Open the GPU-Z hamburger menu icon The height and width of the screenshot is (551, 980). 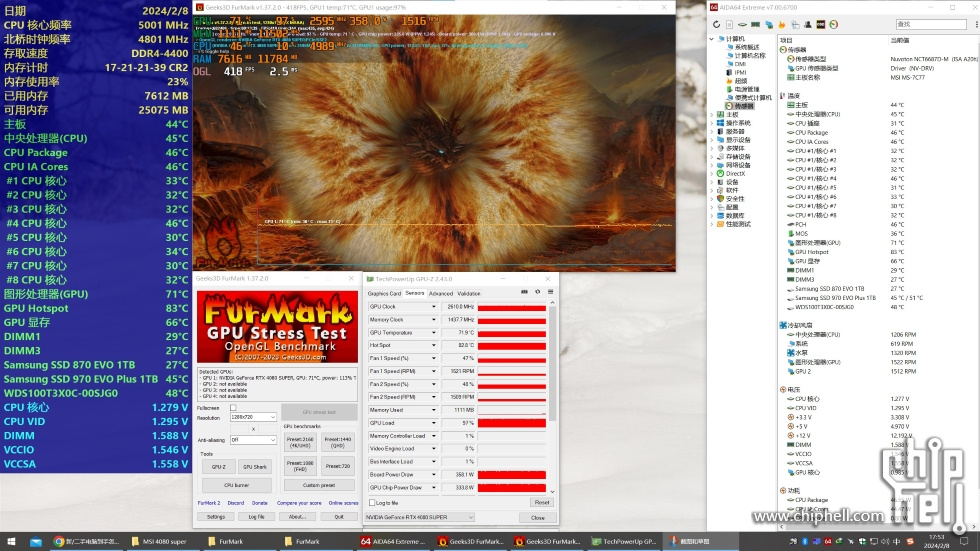(551, 292)
